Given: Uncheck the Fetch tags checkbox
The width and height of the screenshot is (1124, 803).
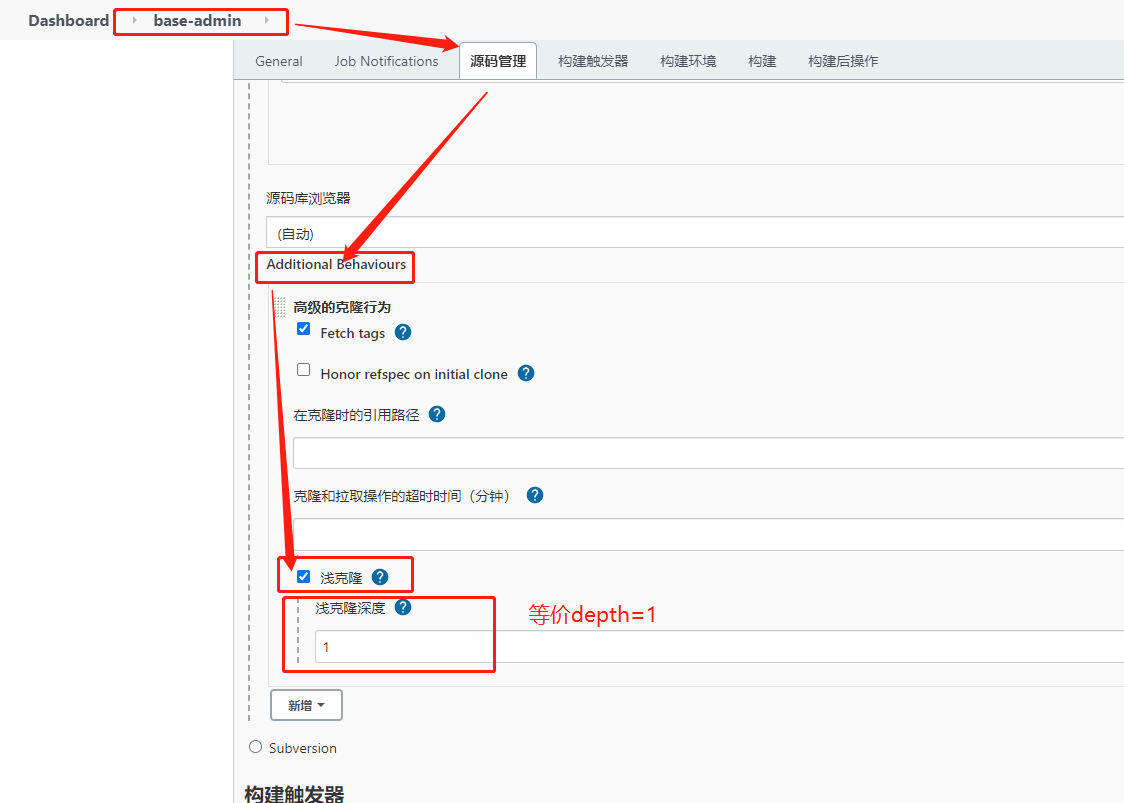Looking at the screenshot, I should (303, 328).
